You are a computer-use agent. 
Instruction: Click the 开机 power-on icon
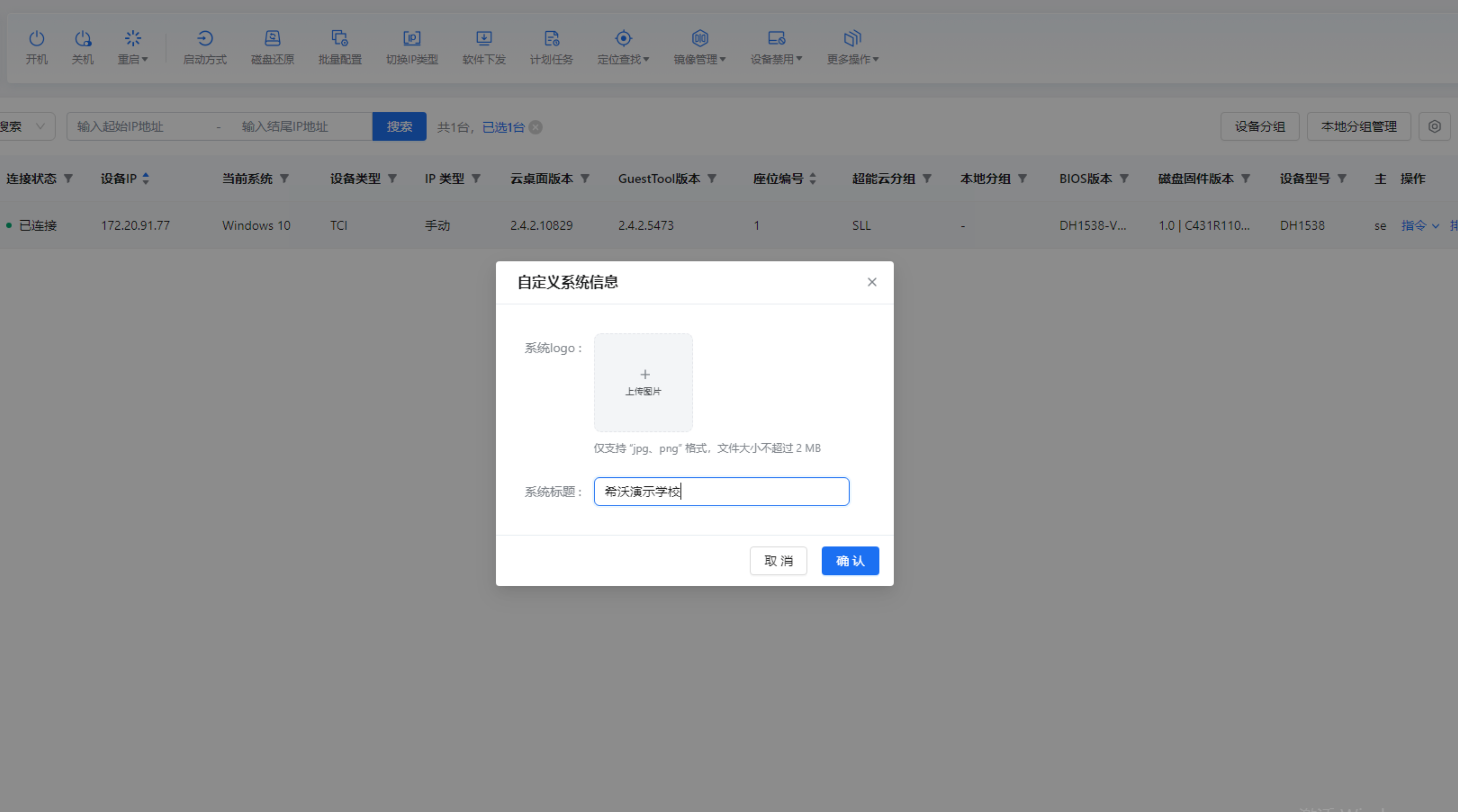[x=36, y=38]
